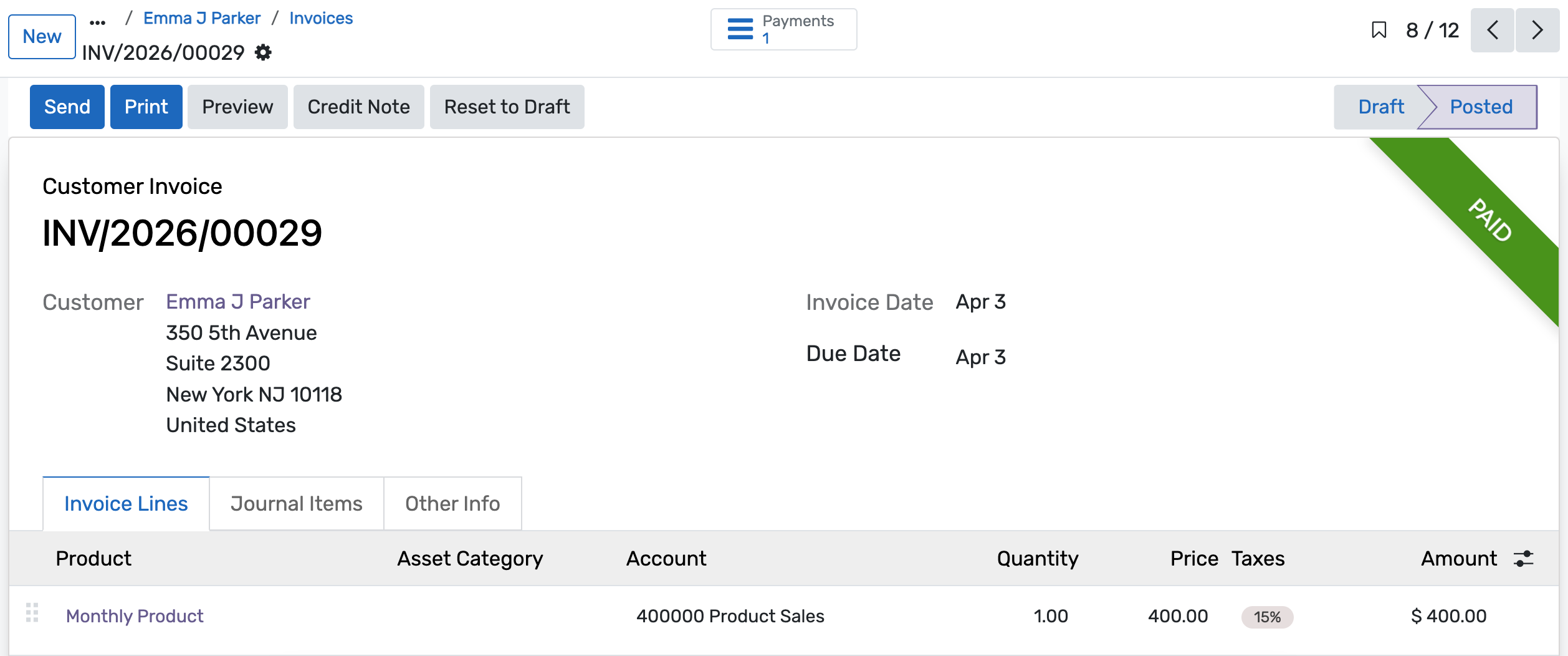Open the Emma J Parker customer link
Screen dimensions: 1568x656
[x=237, y=301]
